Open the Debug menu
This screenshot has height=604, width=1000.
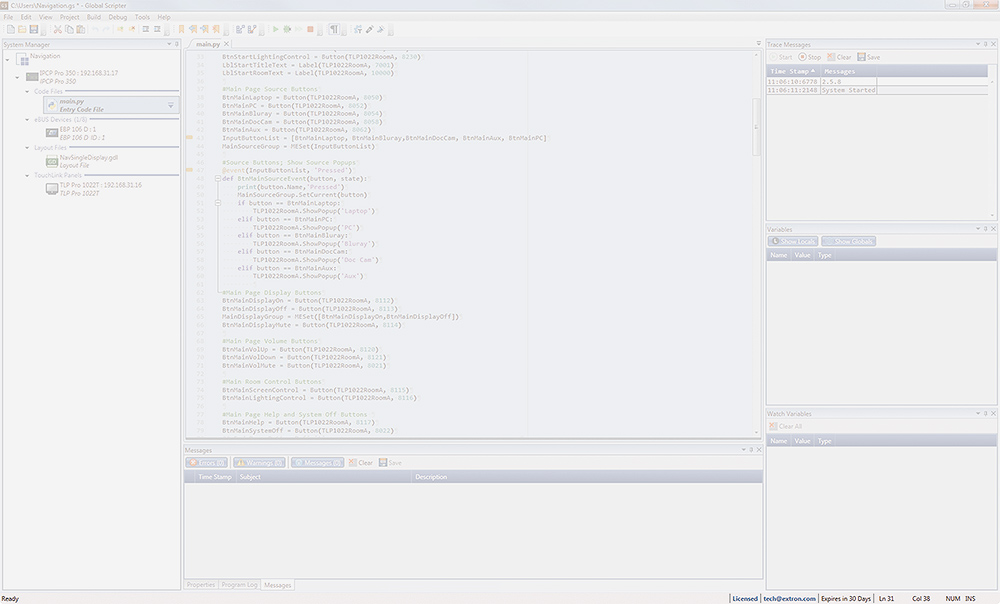click(x=118, y=17)
